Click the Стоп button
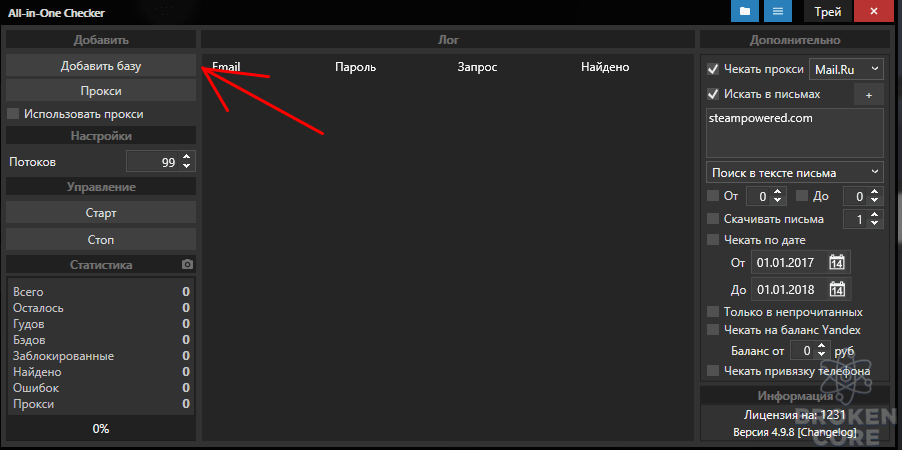 tap(101, 239)
